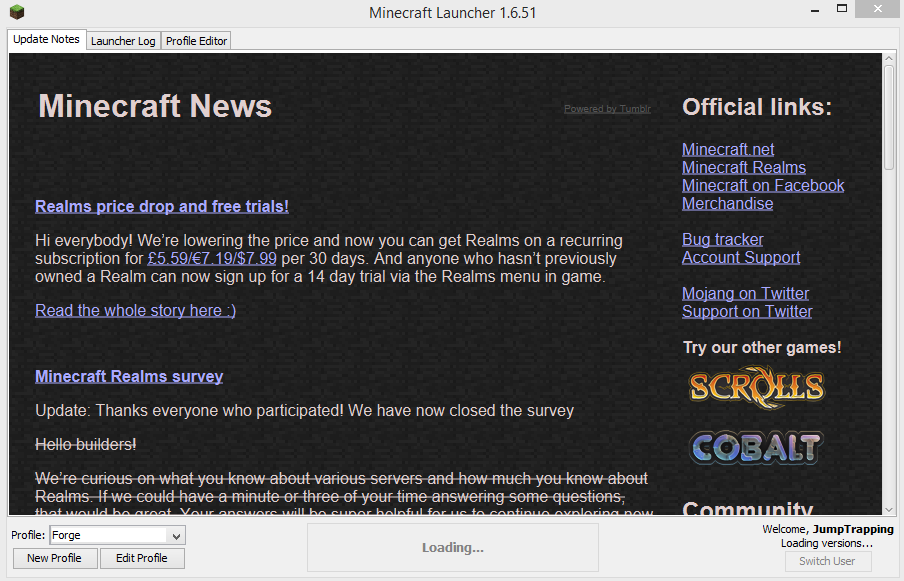Click the Welcome, JumpTrapping text

(828, 529)
